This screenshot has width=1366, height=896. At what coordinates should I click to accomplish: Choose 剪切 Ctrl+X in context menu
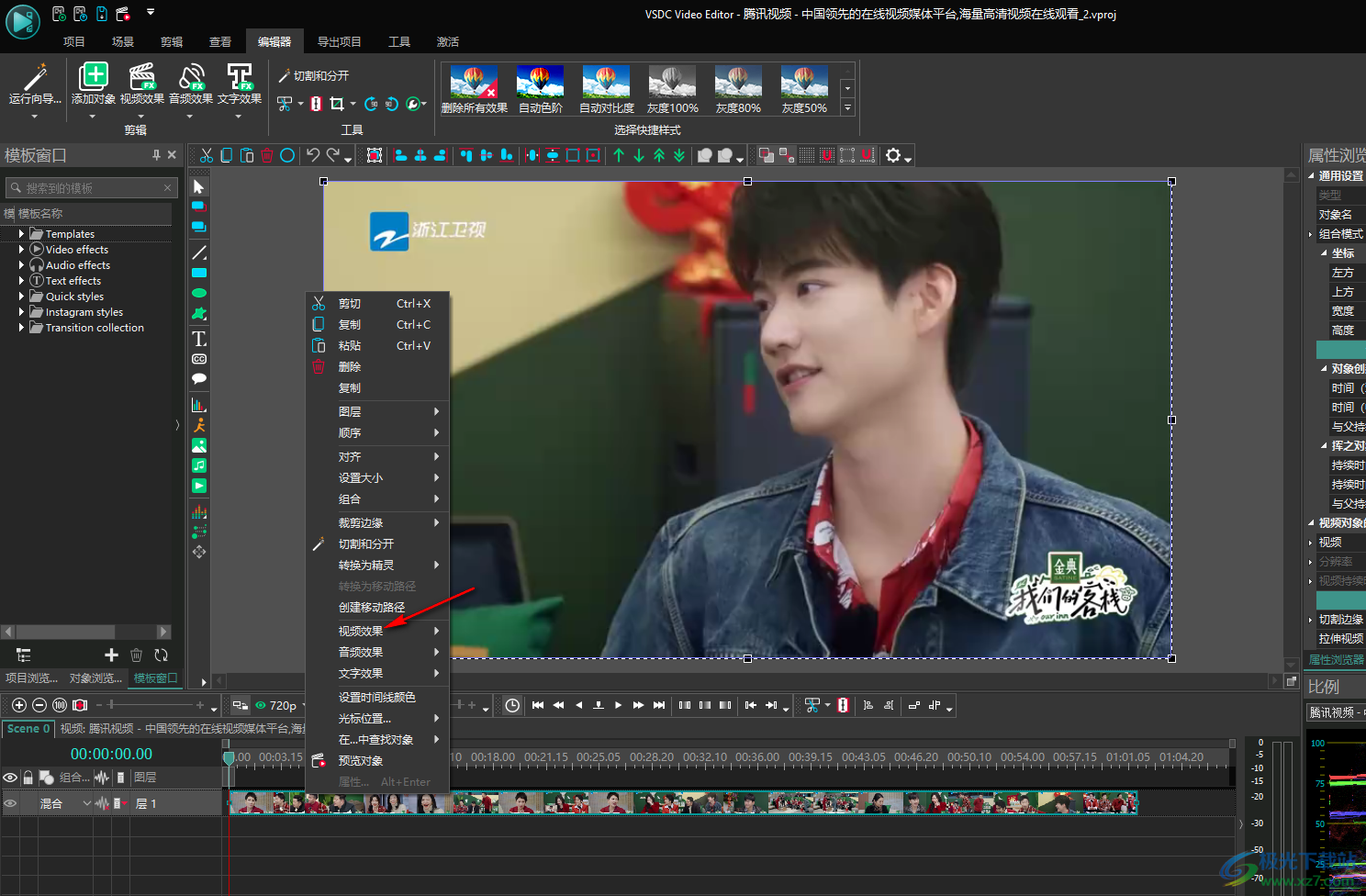pyautogui.click(x=377, y=303)
